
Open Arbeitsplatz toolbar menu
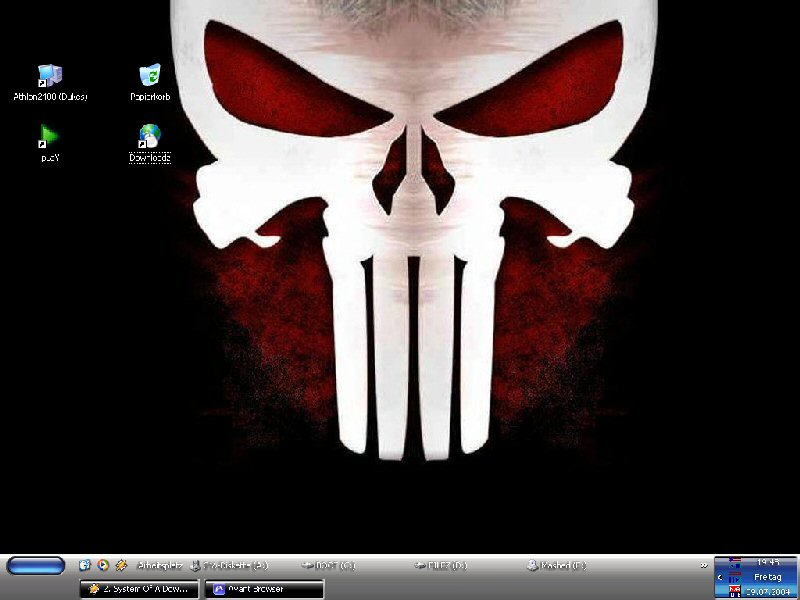[160, 565]
